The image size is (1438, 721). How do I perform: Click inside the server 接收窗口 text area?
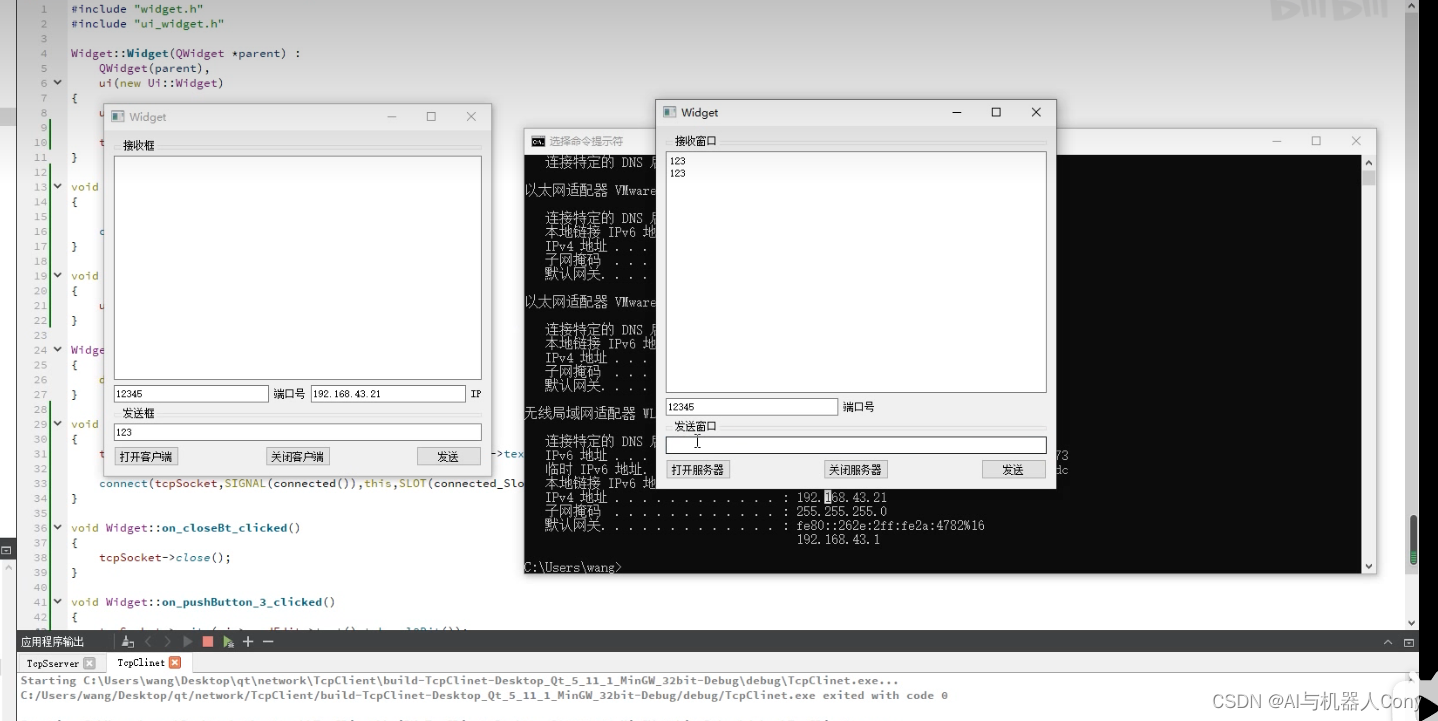coord(856,272)
